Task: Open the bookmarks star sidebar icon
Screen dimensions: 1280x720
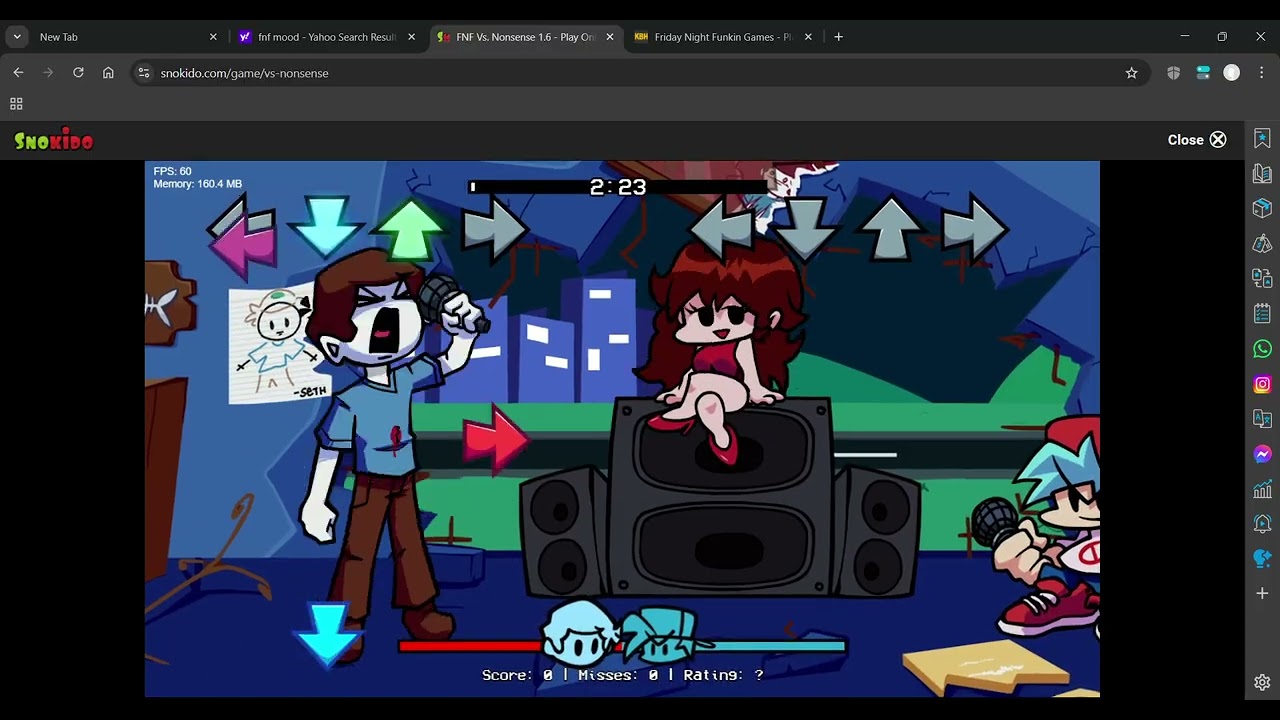Action: (x=1262, y=139)
